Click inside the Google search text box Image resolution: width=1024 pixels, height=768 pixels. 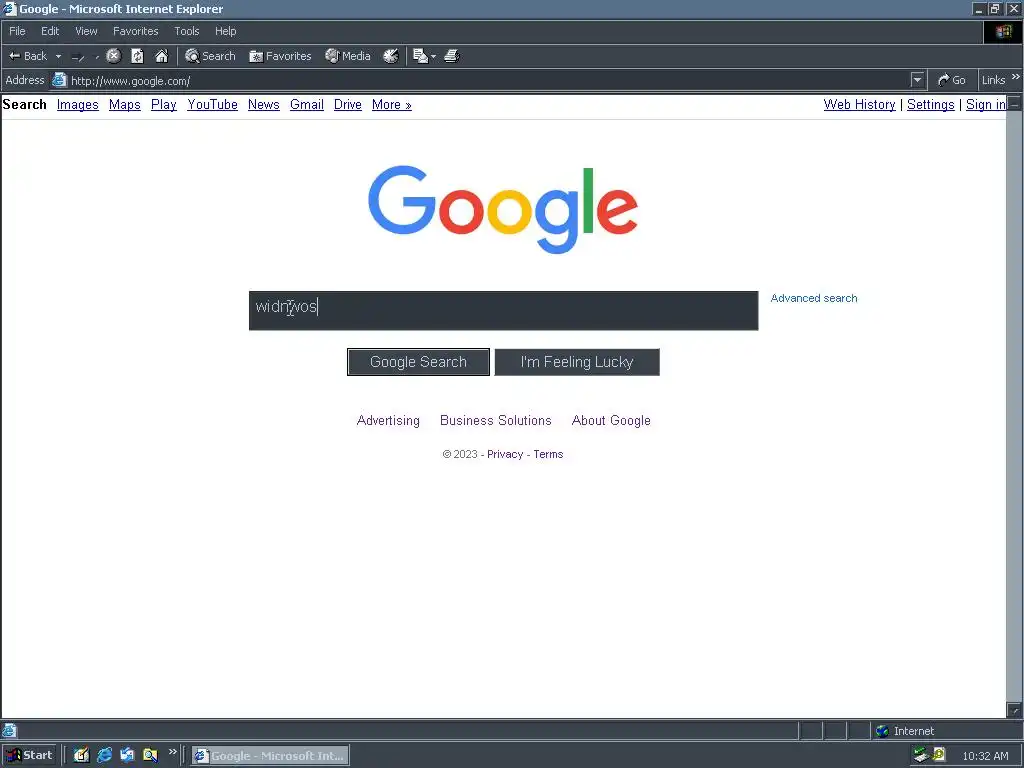coord(504,311)
